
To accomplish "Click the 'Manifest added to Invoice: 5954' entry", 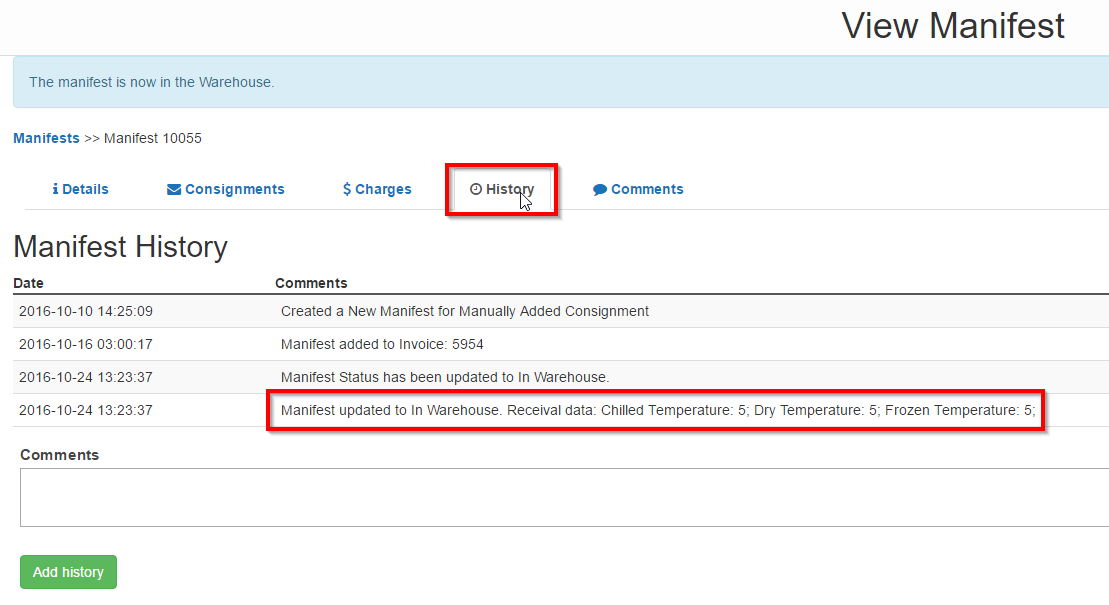I will [382, 344].
